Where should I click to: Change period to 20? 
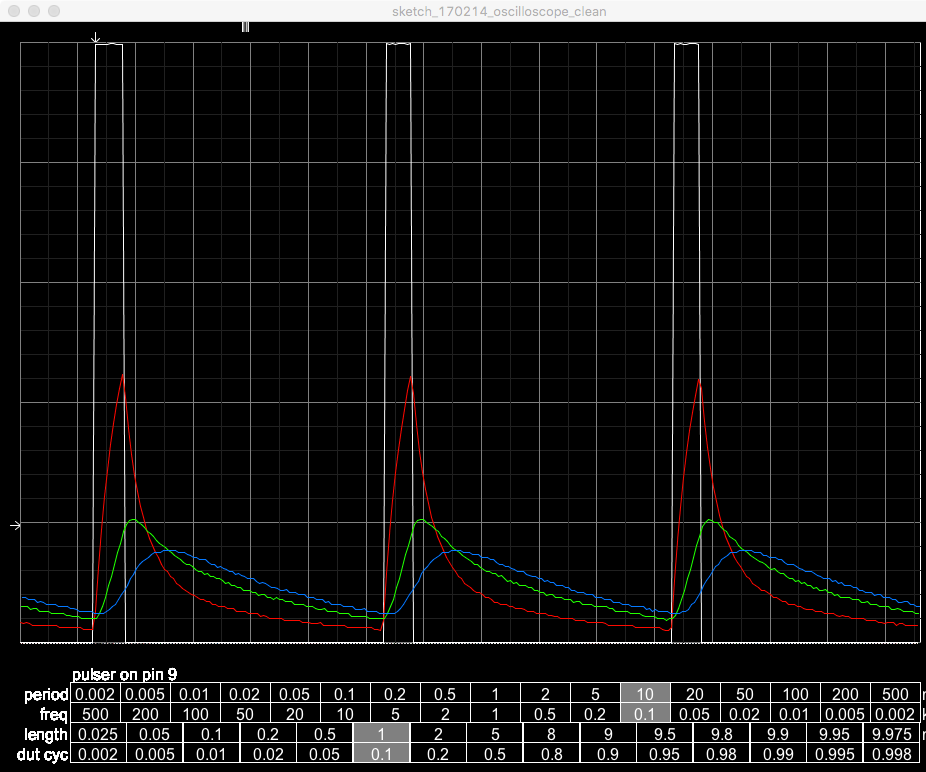point(695,693)
